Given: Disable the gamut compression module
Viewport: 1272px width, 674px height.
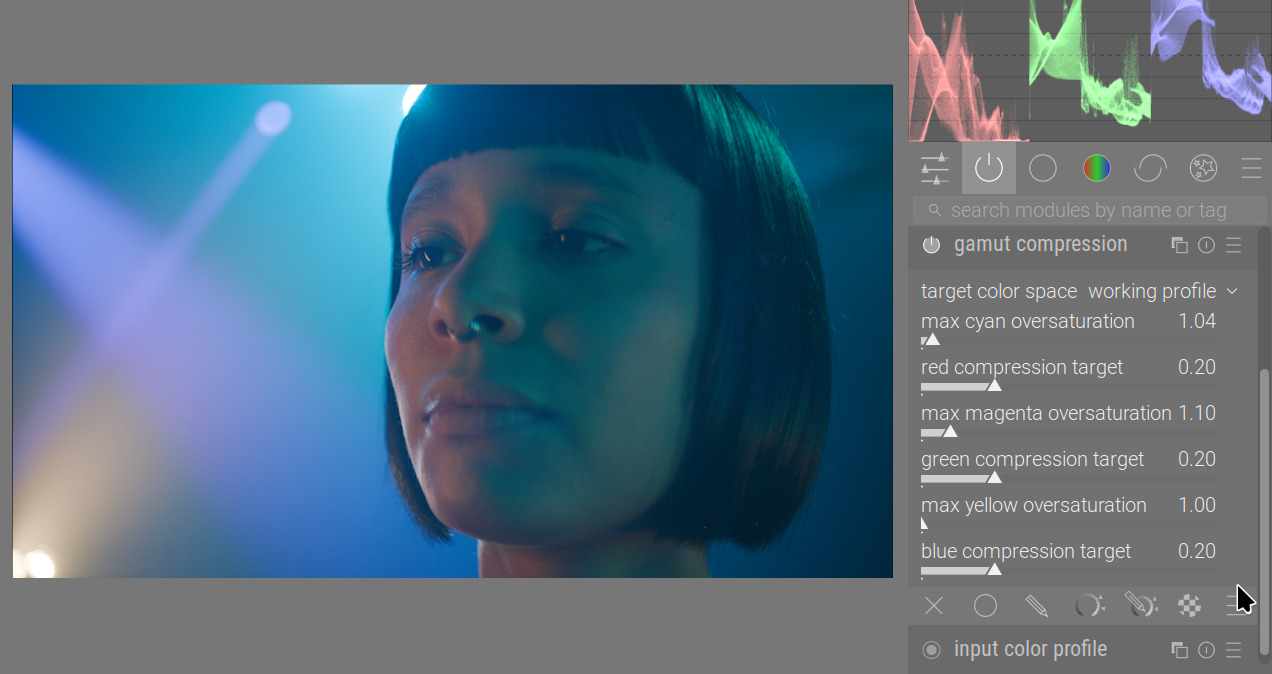Looking at the screenshot, I should (931, 245).
